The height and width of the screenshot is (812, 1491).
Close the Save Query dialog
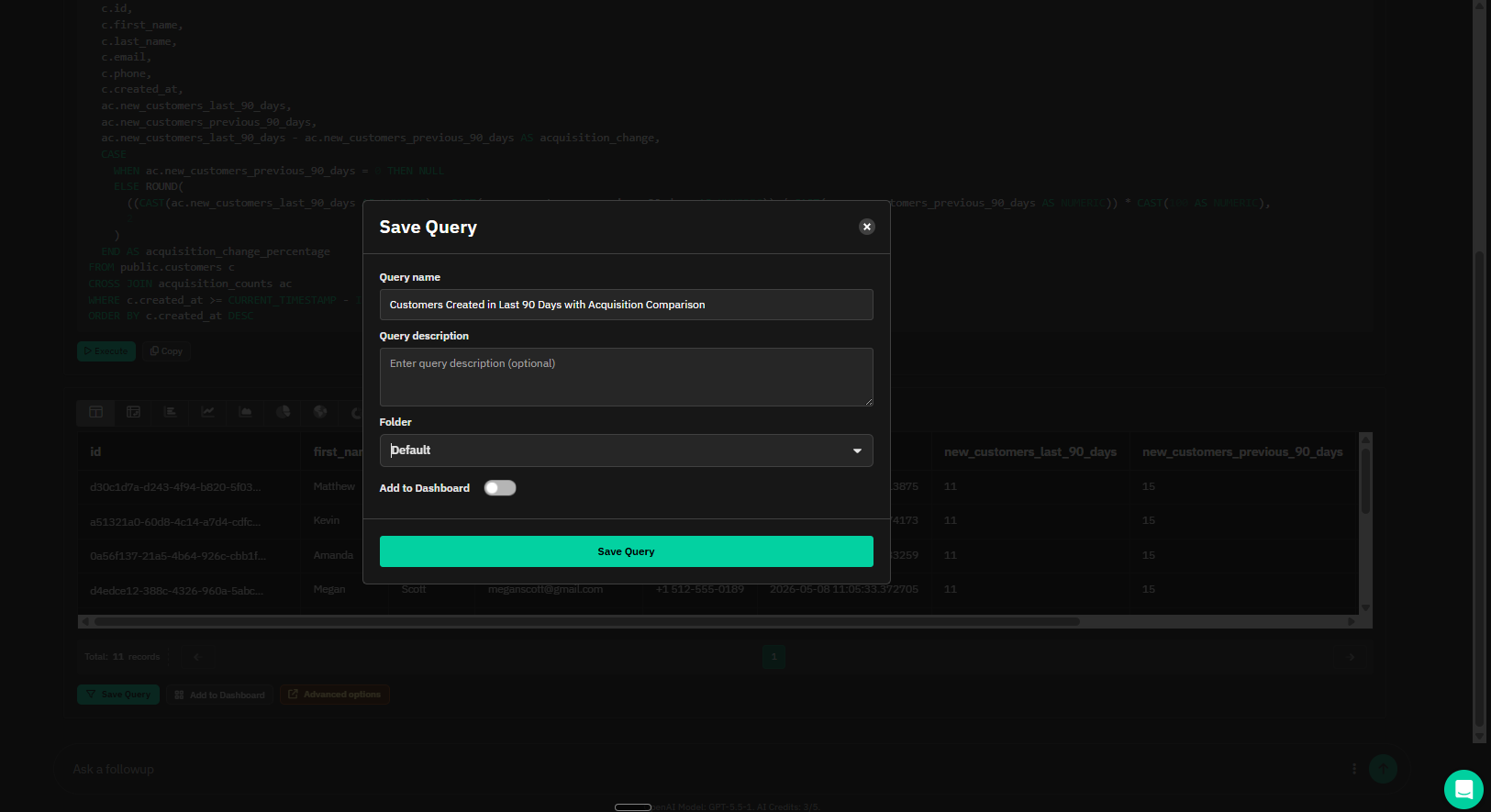point(866,227)
